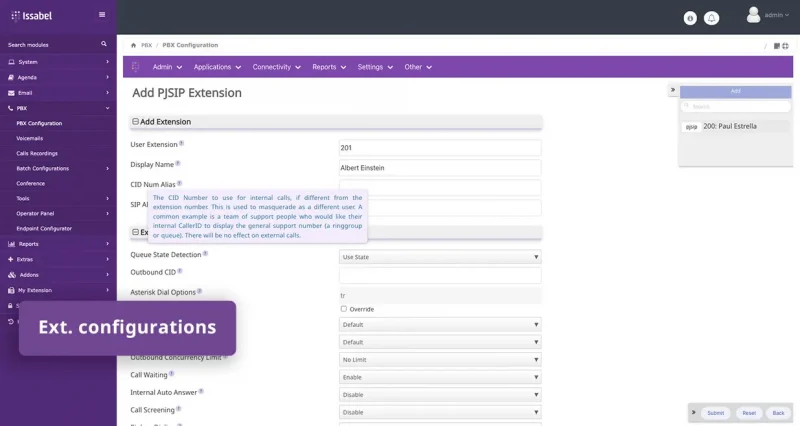The height and width of the screenshot is (426, 800).
Task: Click the help icon beside Display Name
Action: [x=178, y=164]
